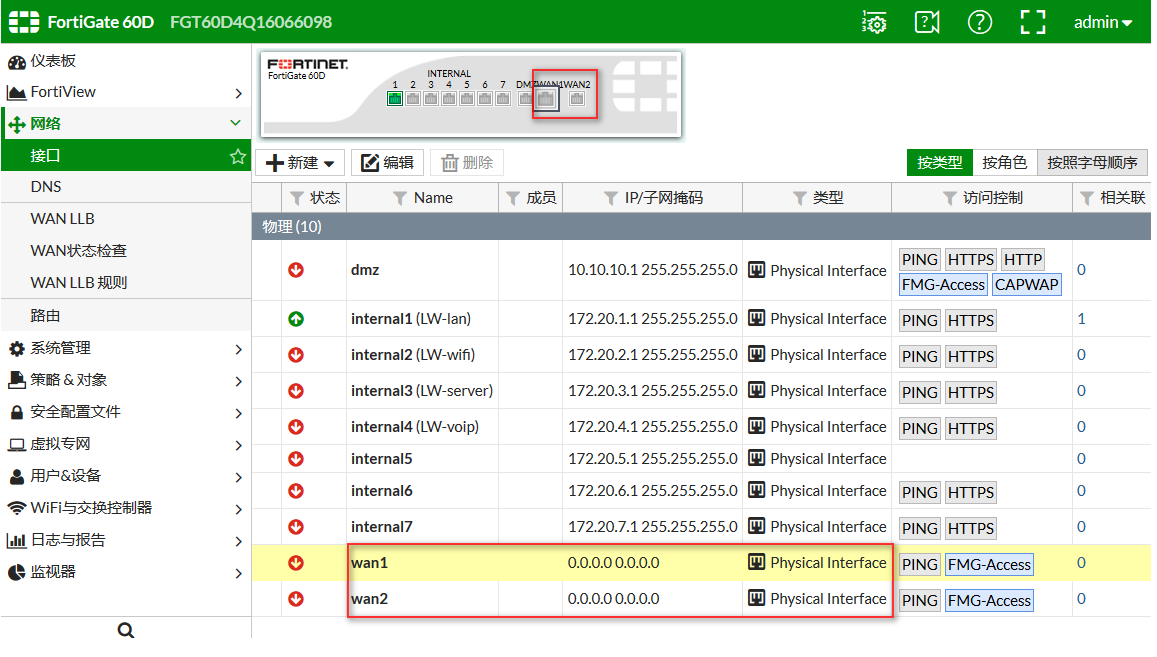Select the wan2 interface name
Image resolution: width=1157 pixels, height=657 pixels.
click(x=370, y=599)
